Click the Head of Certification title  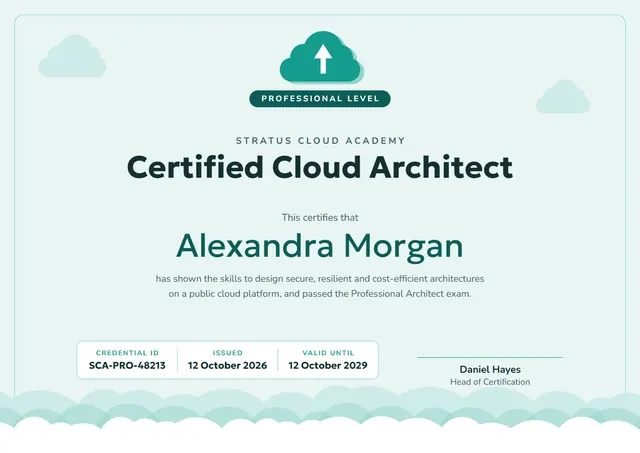coord(490,382)
